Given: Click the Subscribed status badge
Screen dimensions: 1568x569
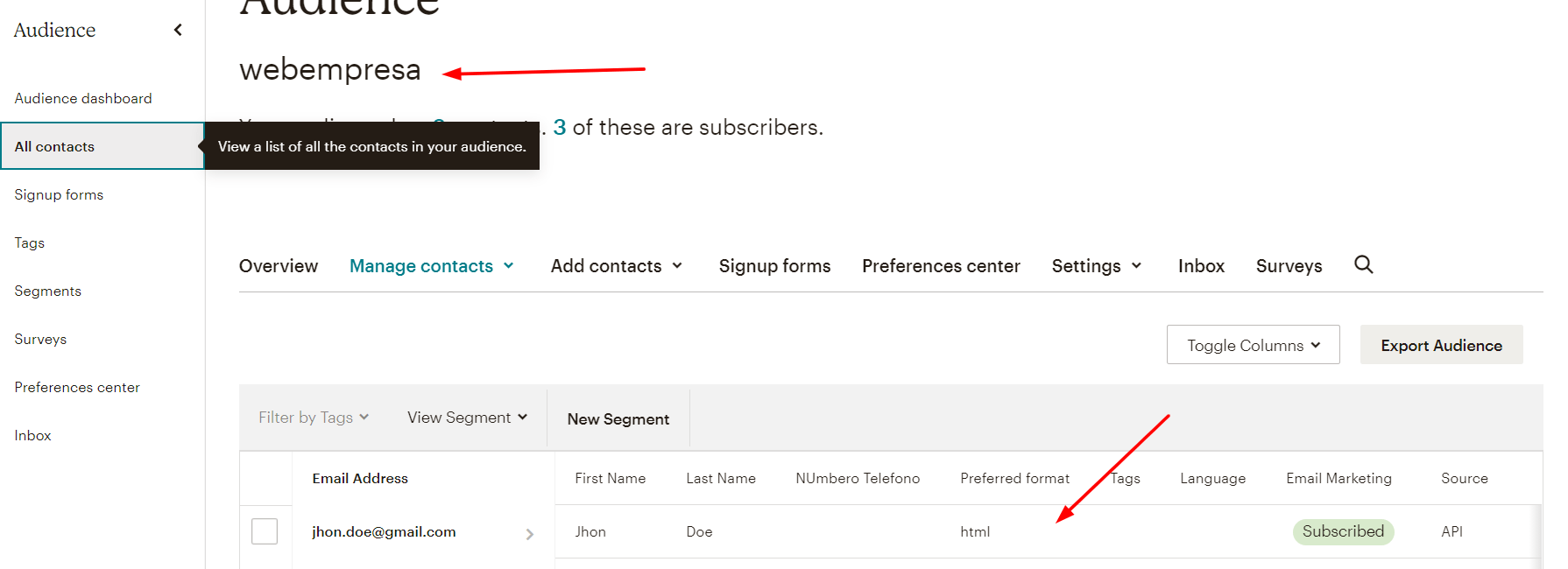Looking at the screenshot, I should [x=1343, y=531].
